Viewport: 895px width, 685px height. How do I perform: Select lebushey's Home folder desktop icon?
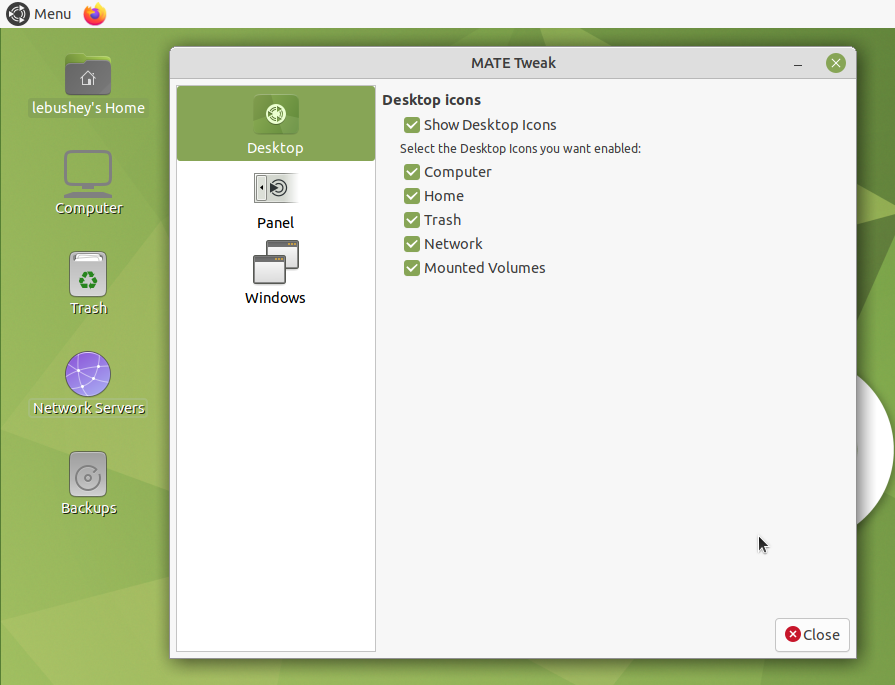88,77
